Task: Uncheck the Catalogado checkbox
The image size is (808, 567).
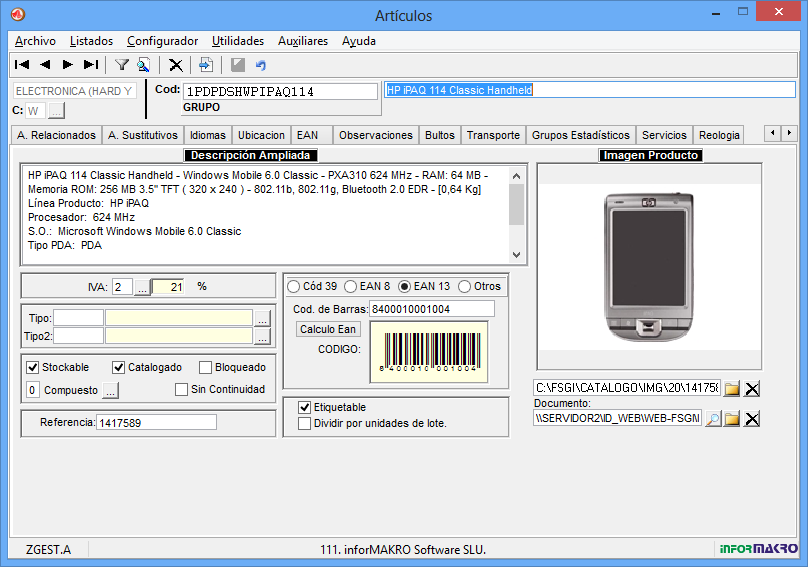Action: click(x=119, y=367)
